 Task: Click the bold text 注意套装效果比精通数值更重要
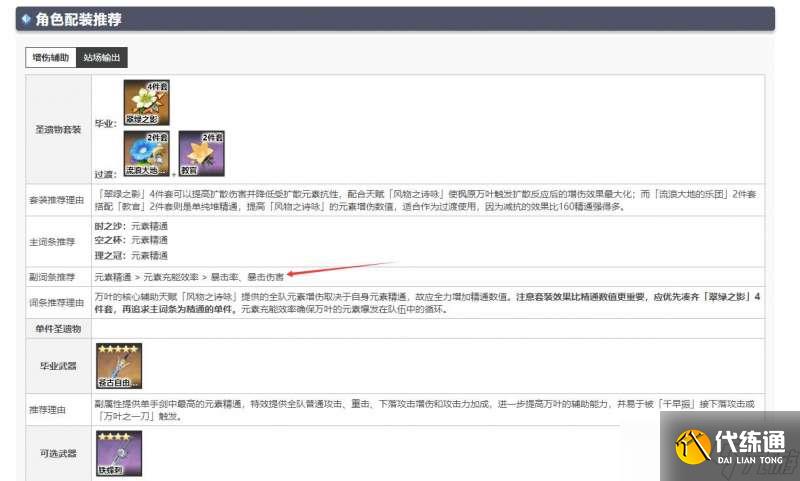pyautogui.click(x=580, y=296)
